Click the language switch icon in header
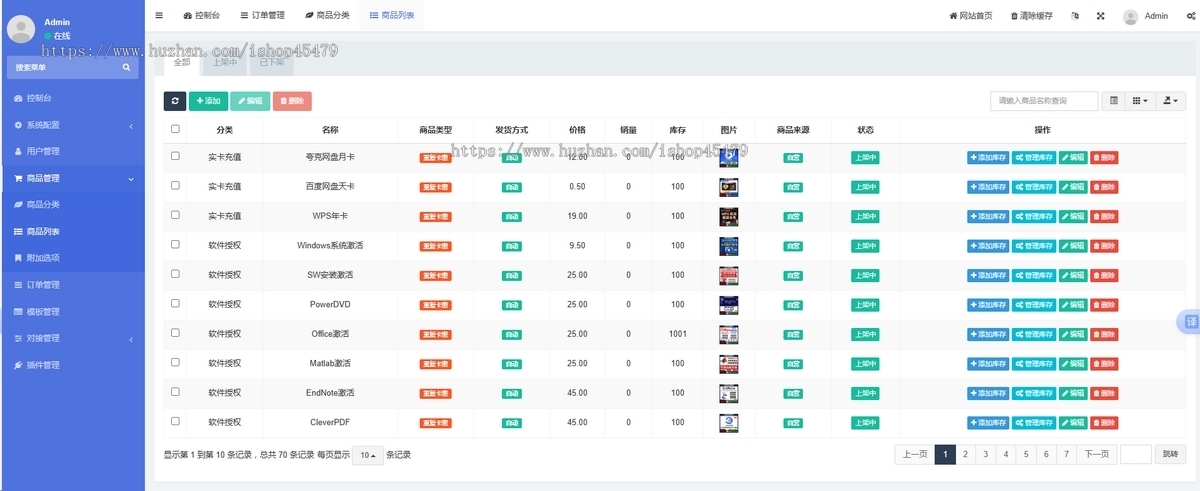1200x491 pixels. [1075, 16]
